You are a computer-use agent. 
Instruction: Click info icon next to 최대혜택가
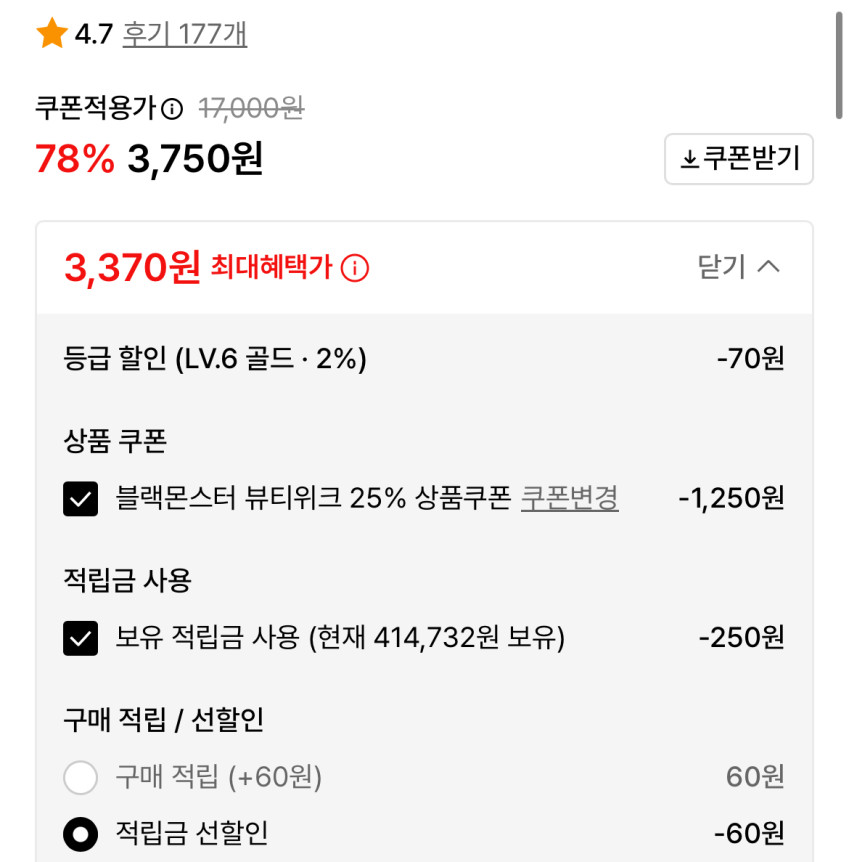pos(355,268)
